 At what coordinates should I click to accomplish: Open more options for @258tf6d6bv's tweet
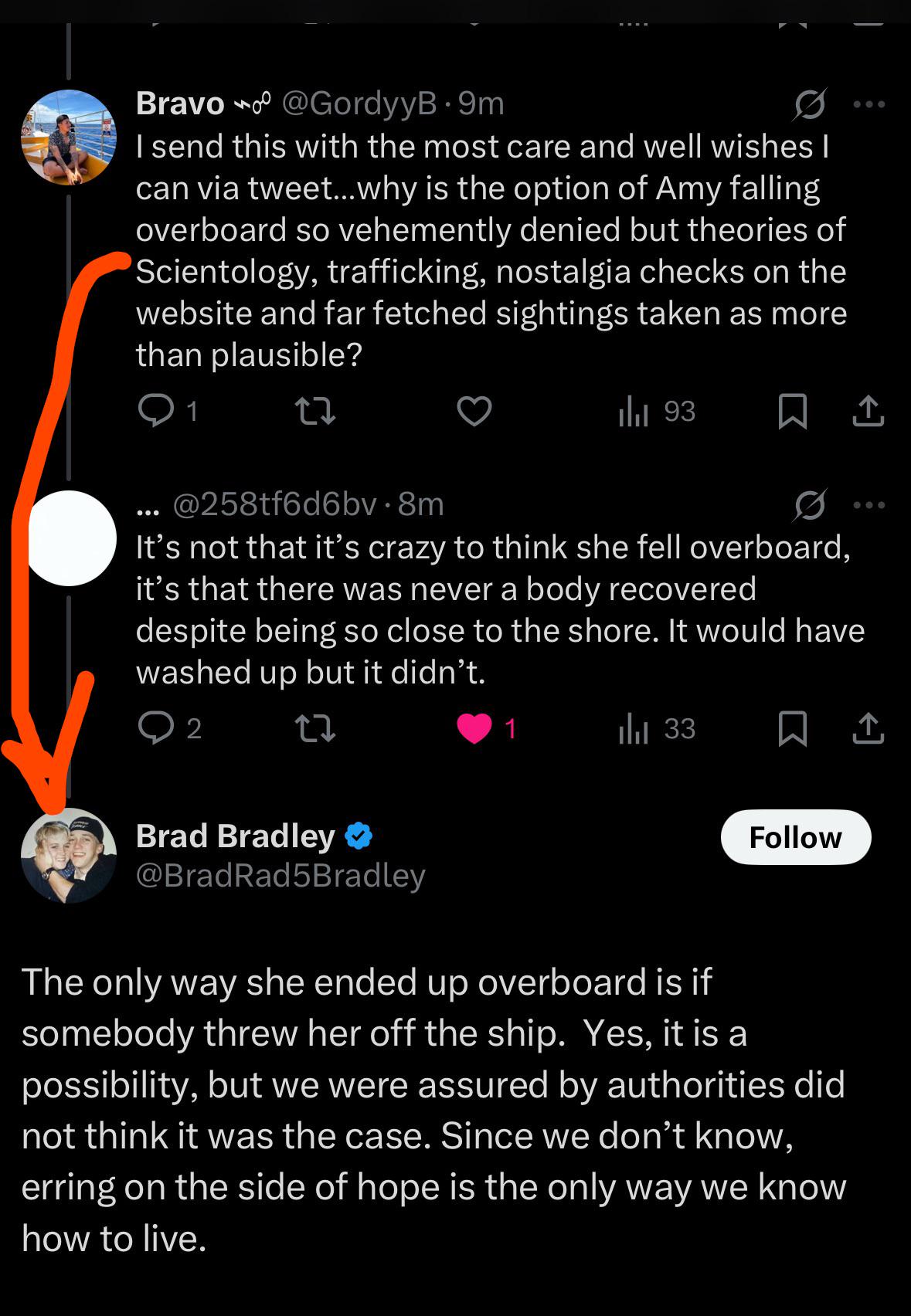click(869, 505)
